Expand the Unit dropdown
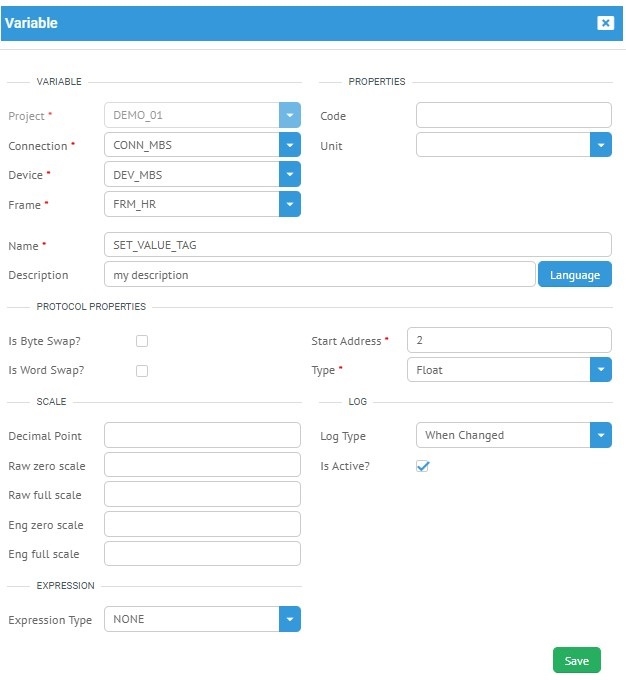 pos(600,145)
